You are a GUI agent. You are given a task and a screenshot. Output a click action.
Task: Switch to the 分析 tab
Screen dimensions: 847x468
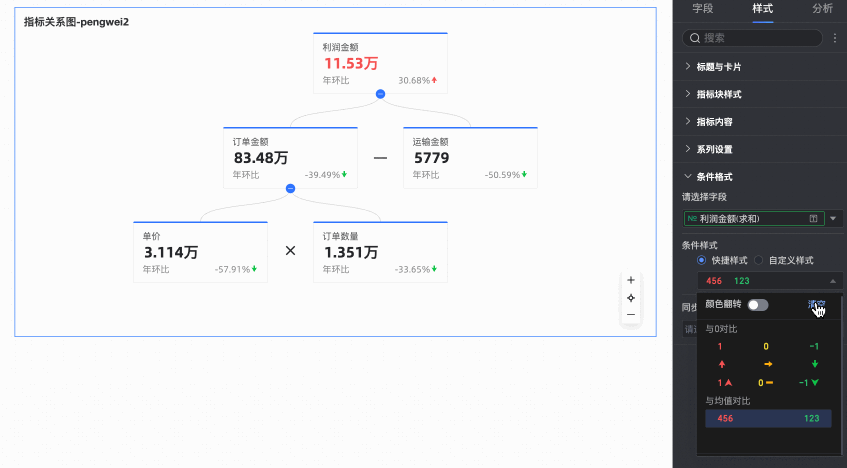(x=822, y=8)
